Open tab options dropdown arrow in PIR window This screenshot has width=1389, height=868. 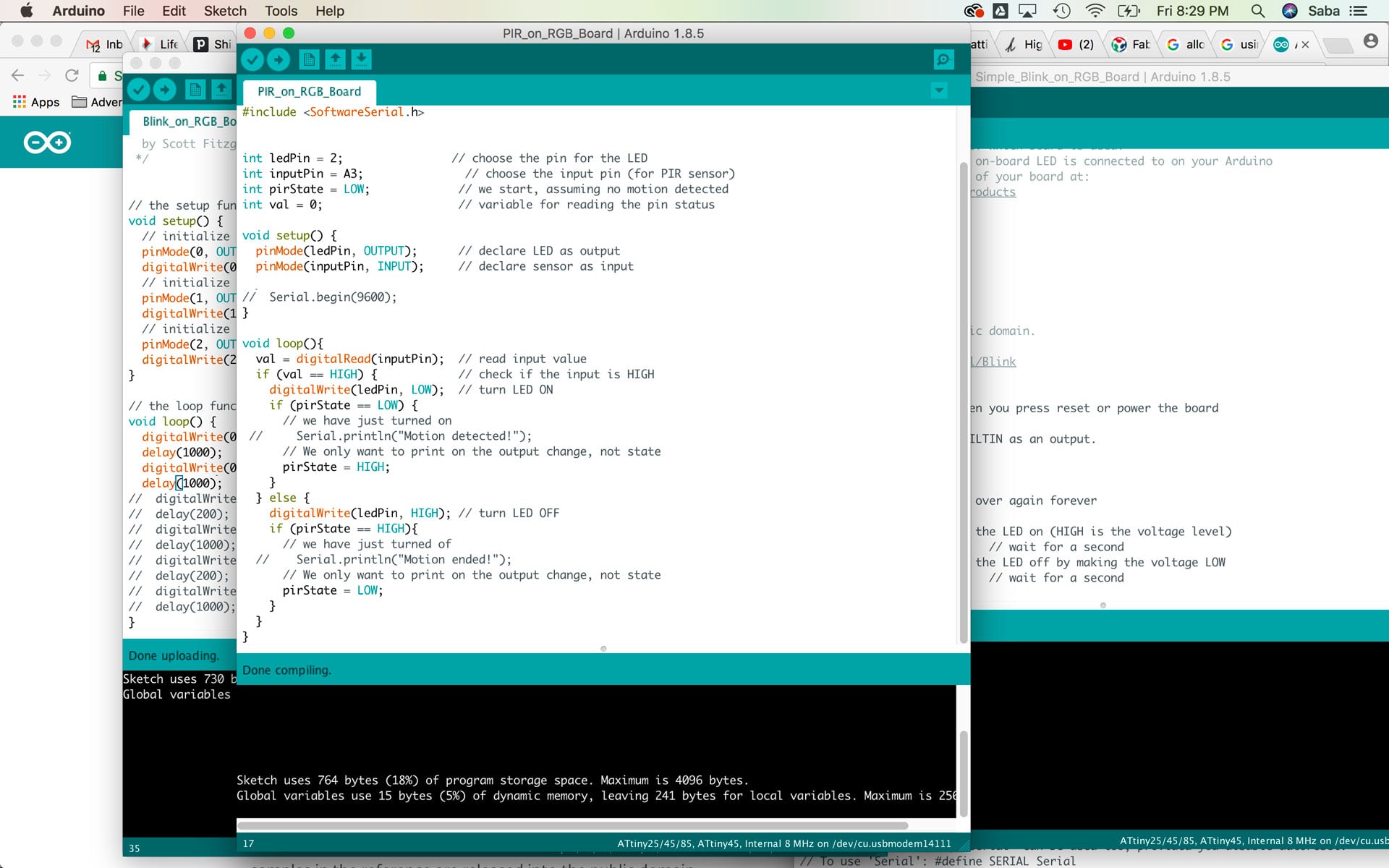point(939,90)
